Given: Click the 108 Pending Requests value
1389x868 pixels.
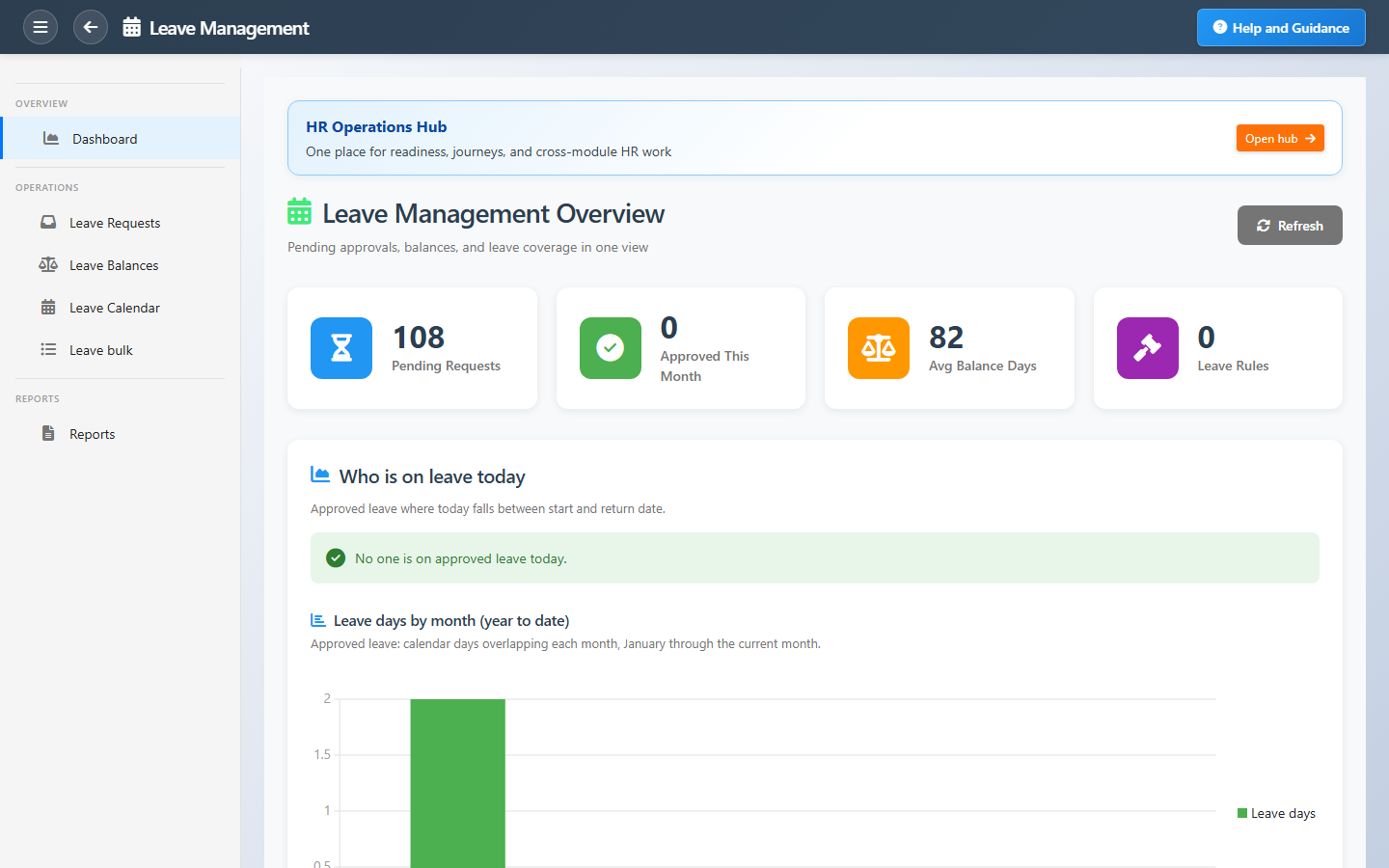Looking at the screenshot, I should pyautogui.click(x=419, y=337).
